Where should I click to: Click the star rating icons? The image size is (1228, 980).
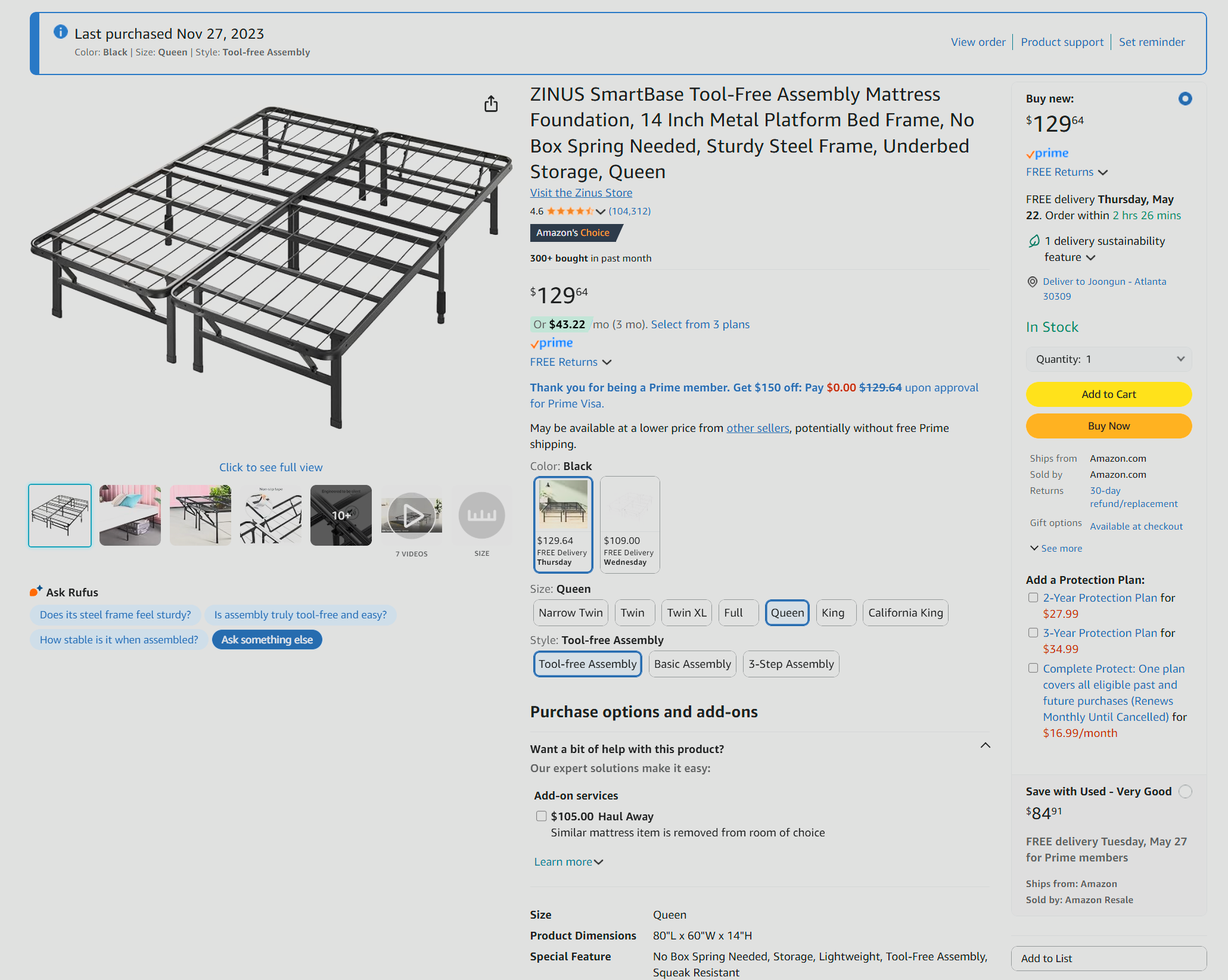[570, 211]
